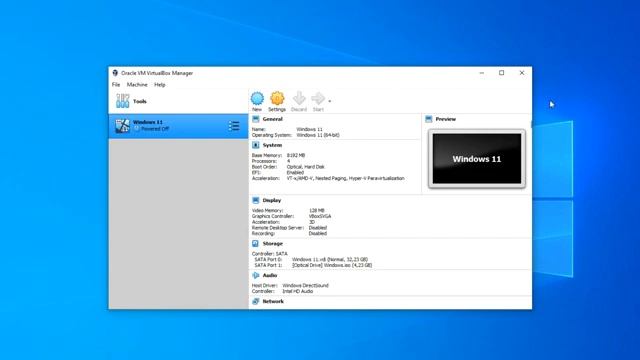Click the Windows 11 VM OS icon

tap(122, 126)
